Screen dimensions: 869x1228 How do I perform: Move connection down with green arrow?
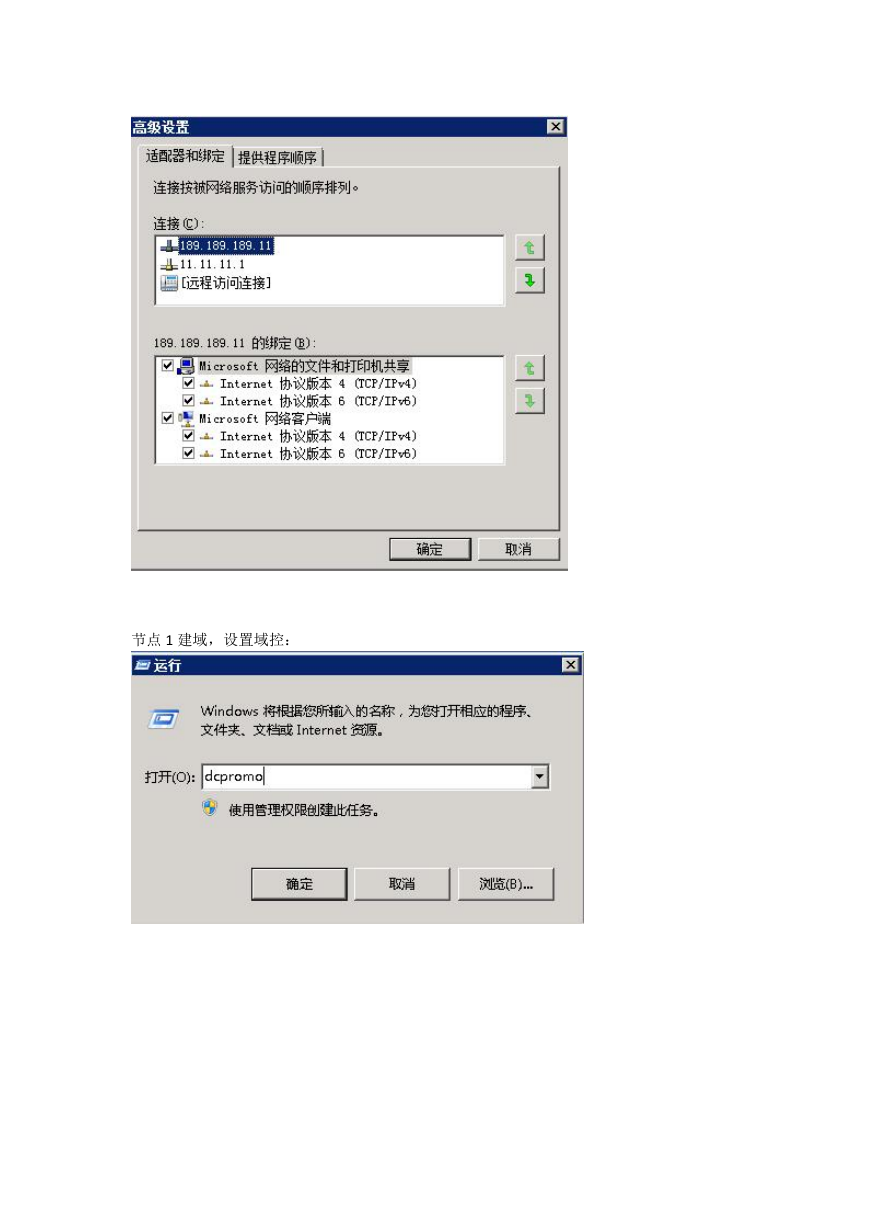pos(529,280)
